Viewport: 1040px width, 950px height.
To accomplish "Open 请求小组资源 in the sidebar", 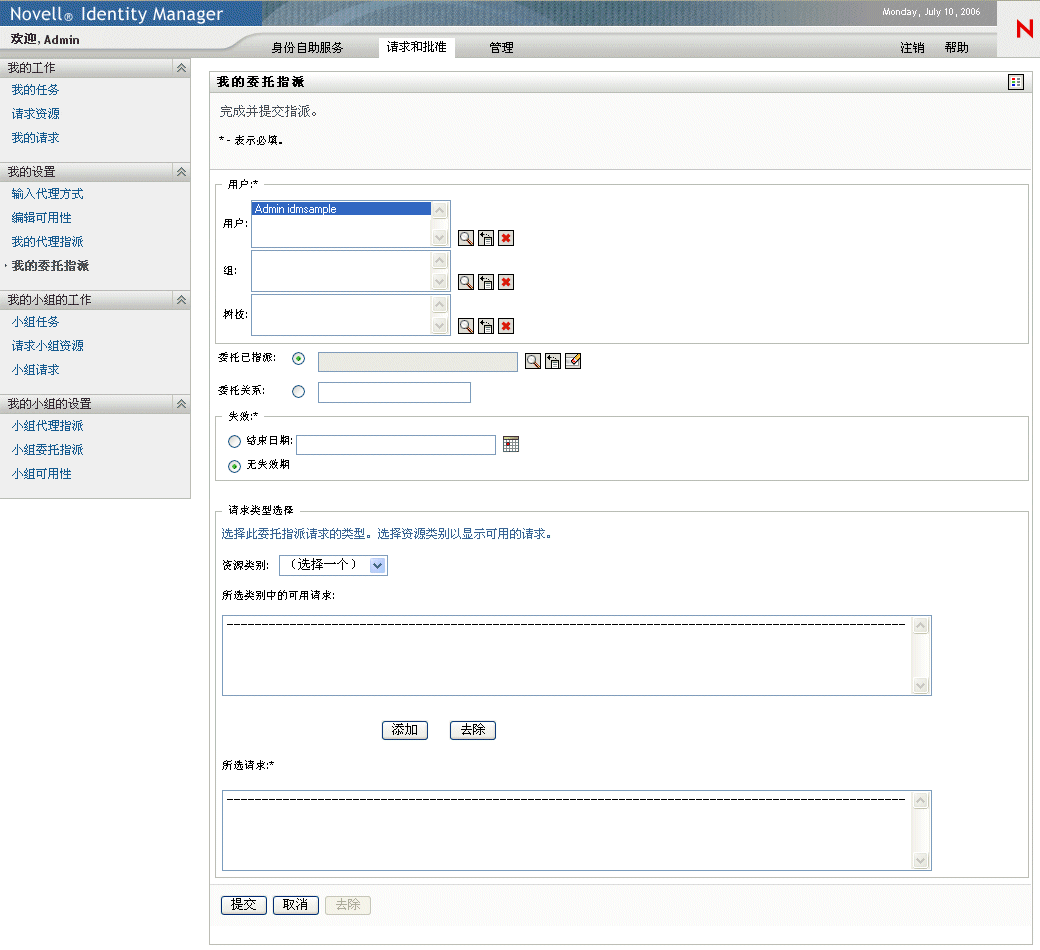I will [x=47, y=346].
